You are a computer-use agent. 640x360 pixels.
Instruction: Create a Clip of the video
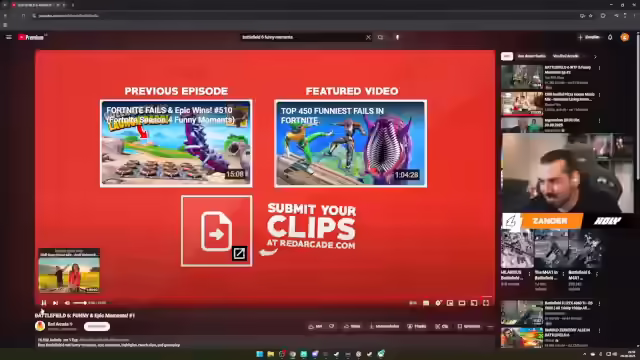[x=442, y=326]
